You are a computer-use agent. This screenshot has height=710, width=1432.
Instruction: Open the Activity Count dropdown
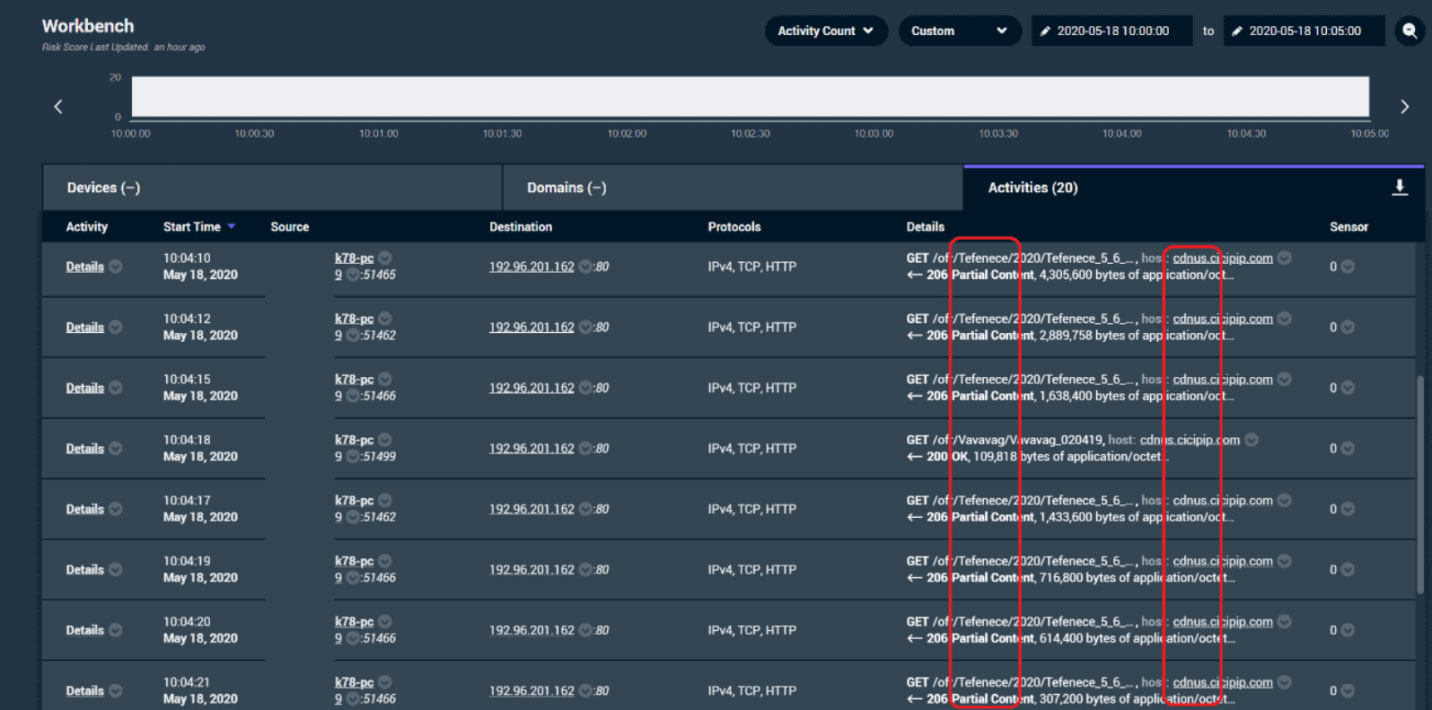pyautogui.click(x=826, y=31)
